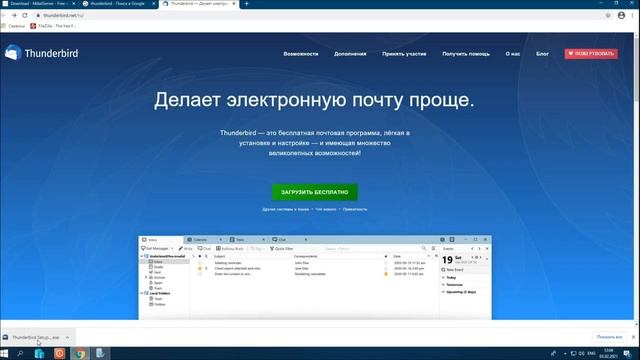
Task: Close the active Thunderbird tab
Action: click(x=234, y=4)
